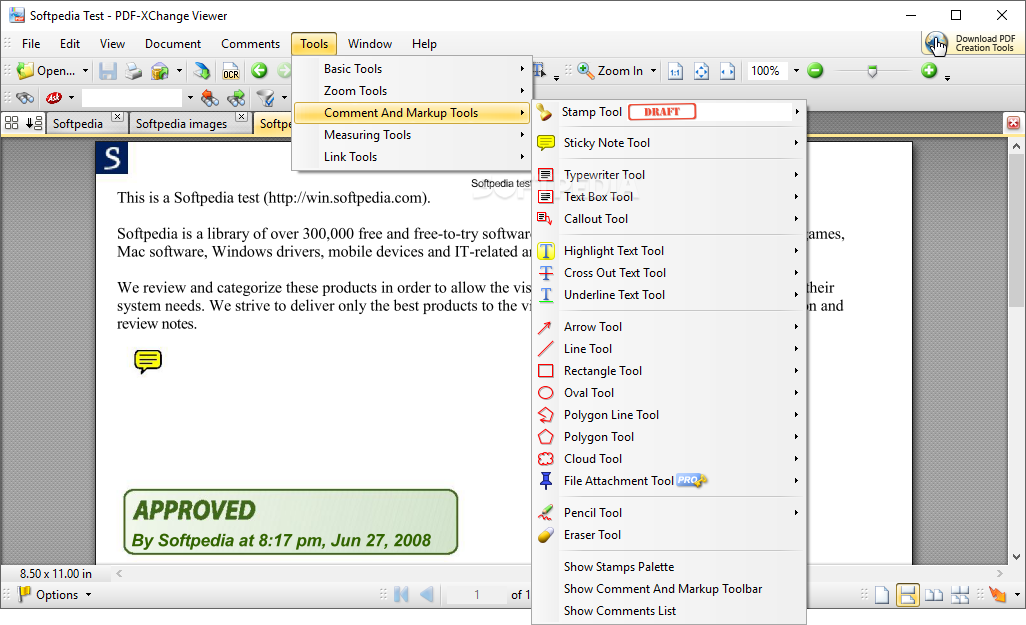Expand the Options dropdown arrow
This screenshot has height=625, width=1026.
[x=88, y=594]
